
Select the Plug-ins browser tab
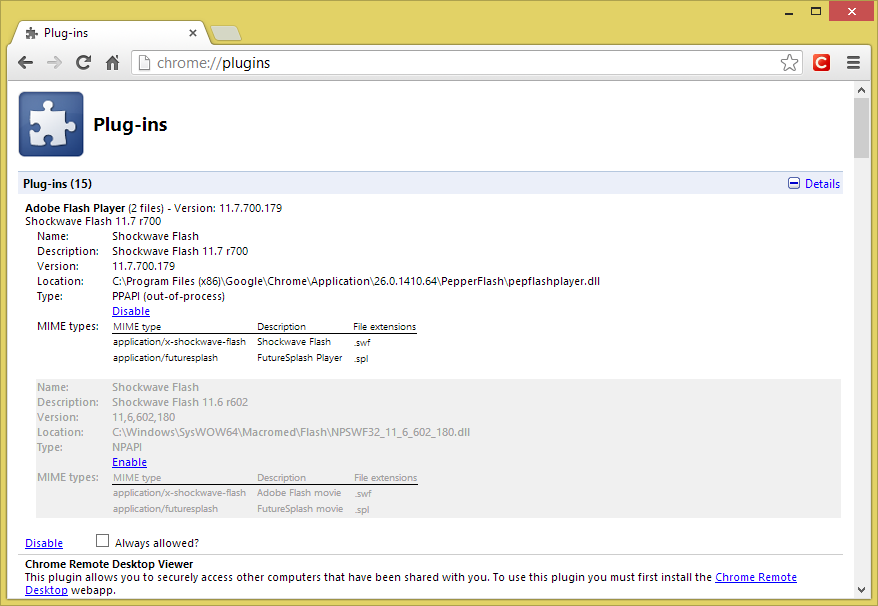tap(111, 33)
